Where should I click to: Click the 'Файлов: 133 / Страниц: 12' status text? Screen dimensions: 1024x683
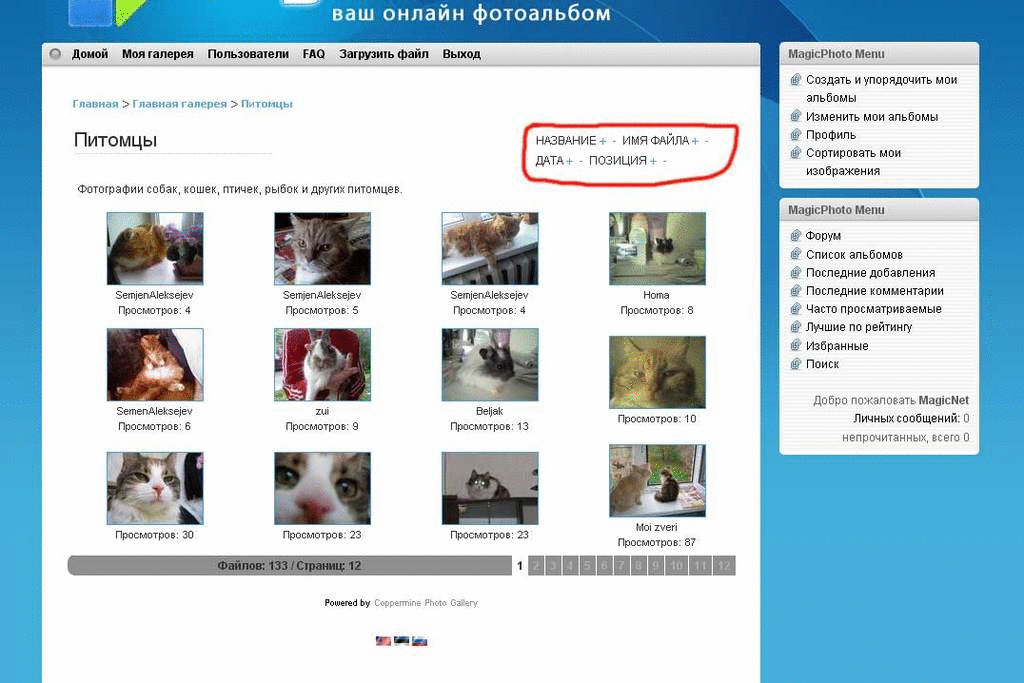click(289, 566)
